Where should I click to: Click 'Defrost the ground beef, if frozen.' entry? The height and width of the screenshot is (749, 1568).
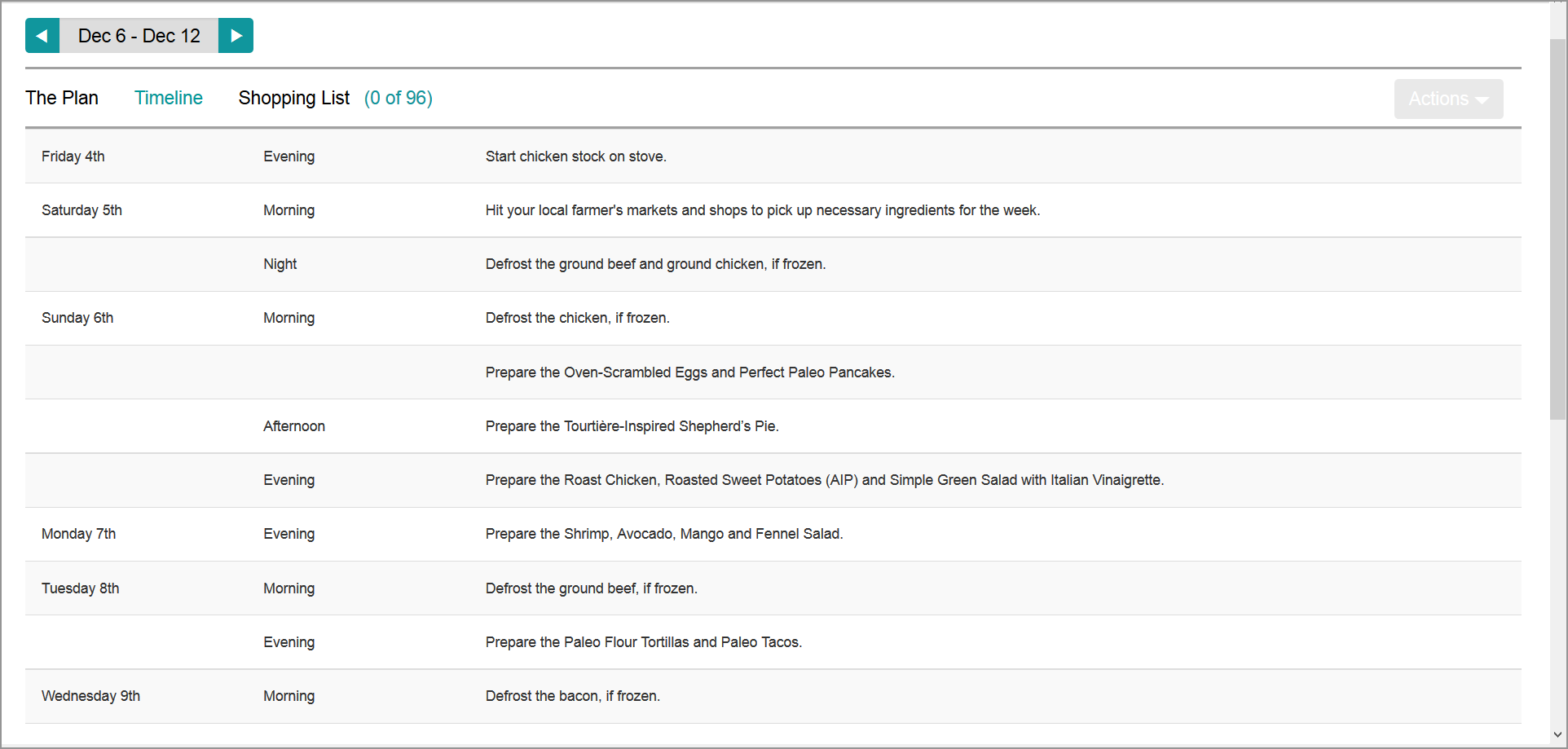click(592, 588)
